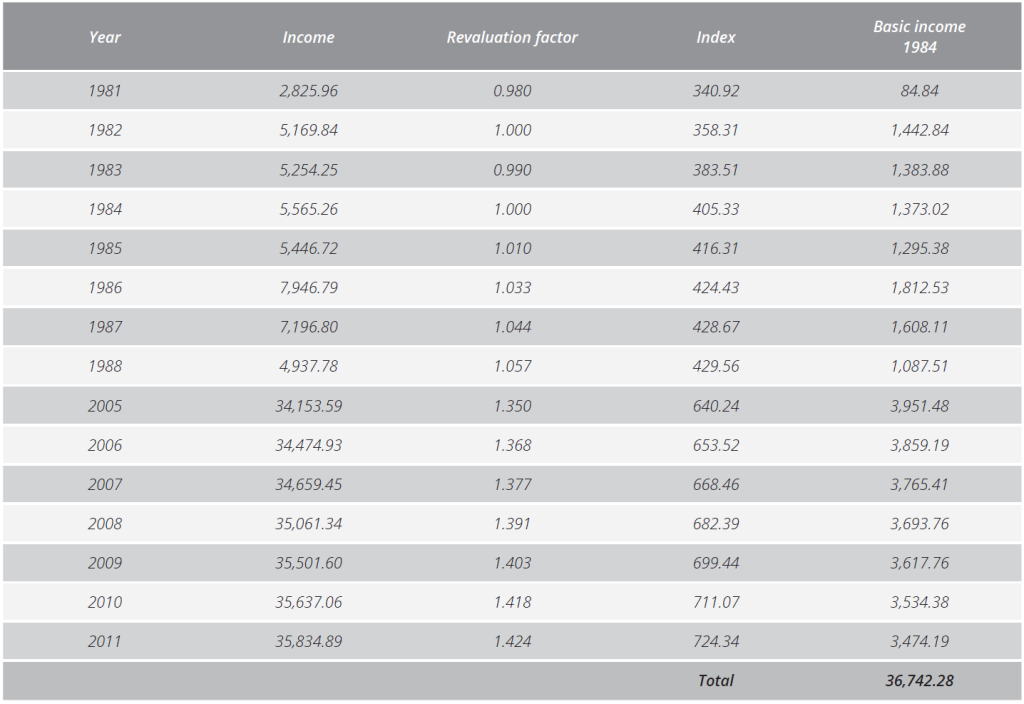1024x704 pixels.
Task: Click revaluation factor 1.403 for 2009
Action: click(512, 563)
